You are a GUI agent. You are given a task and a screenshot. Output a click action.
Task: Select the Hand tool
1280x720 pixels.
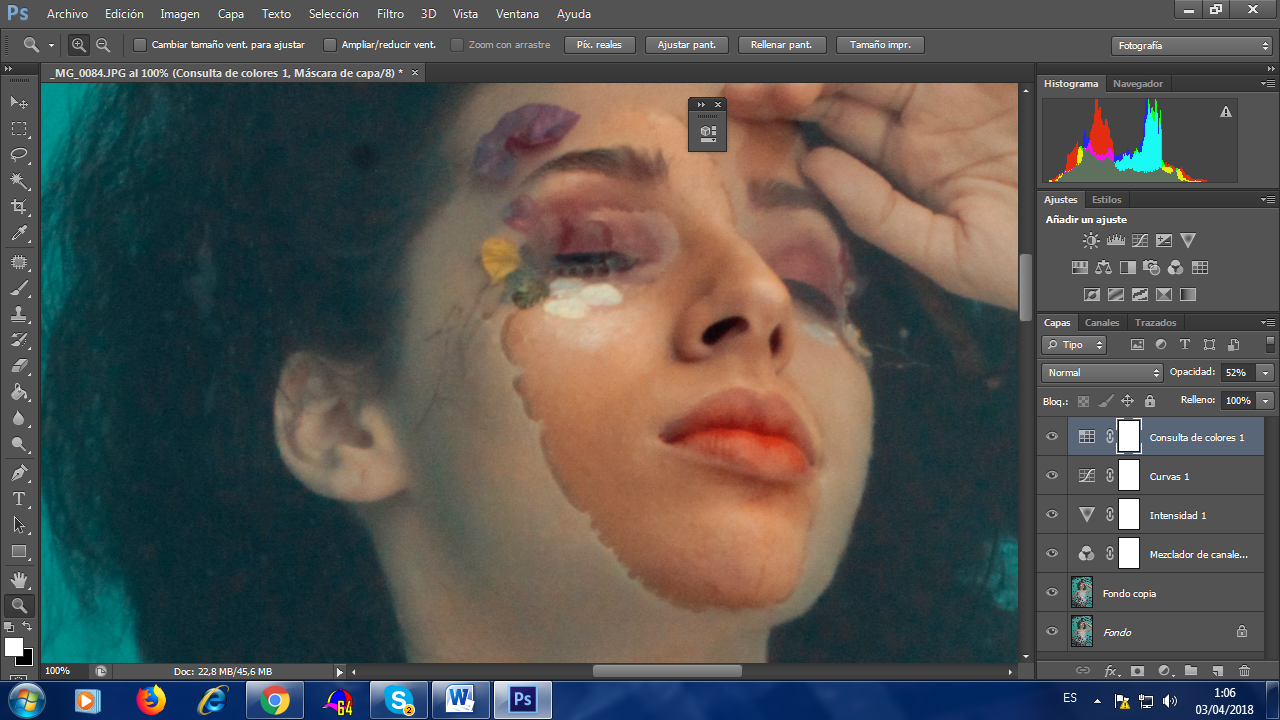pos(19,579)
